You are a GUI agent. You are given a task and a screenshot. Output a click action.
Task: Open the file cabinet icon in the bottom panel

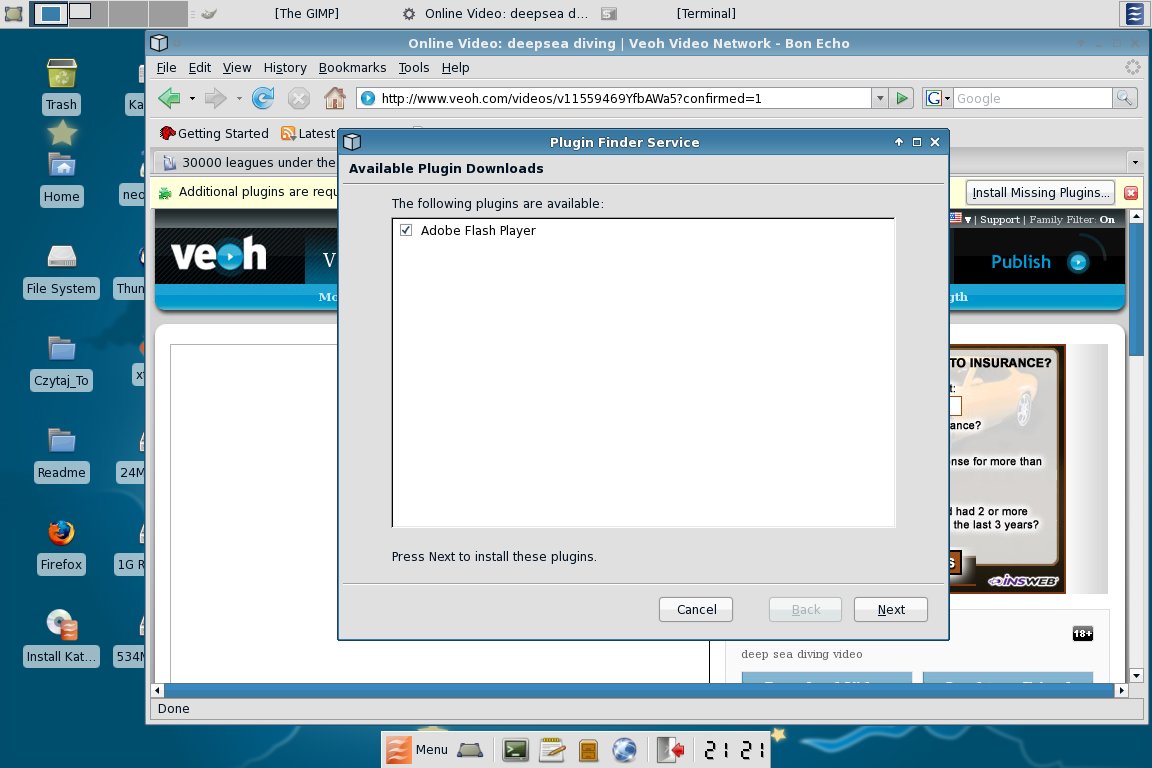coord(588,750)
